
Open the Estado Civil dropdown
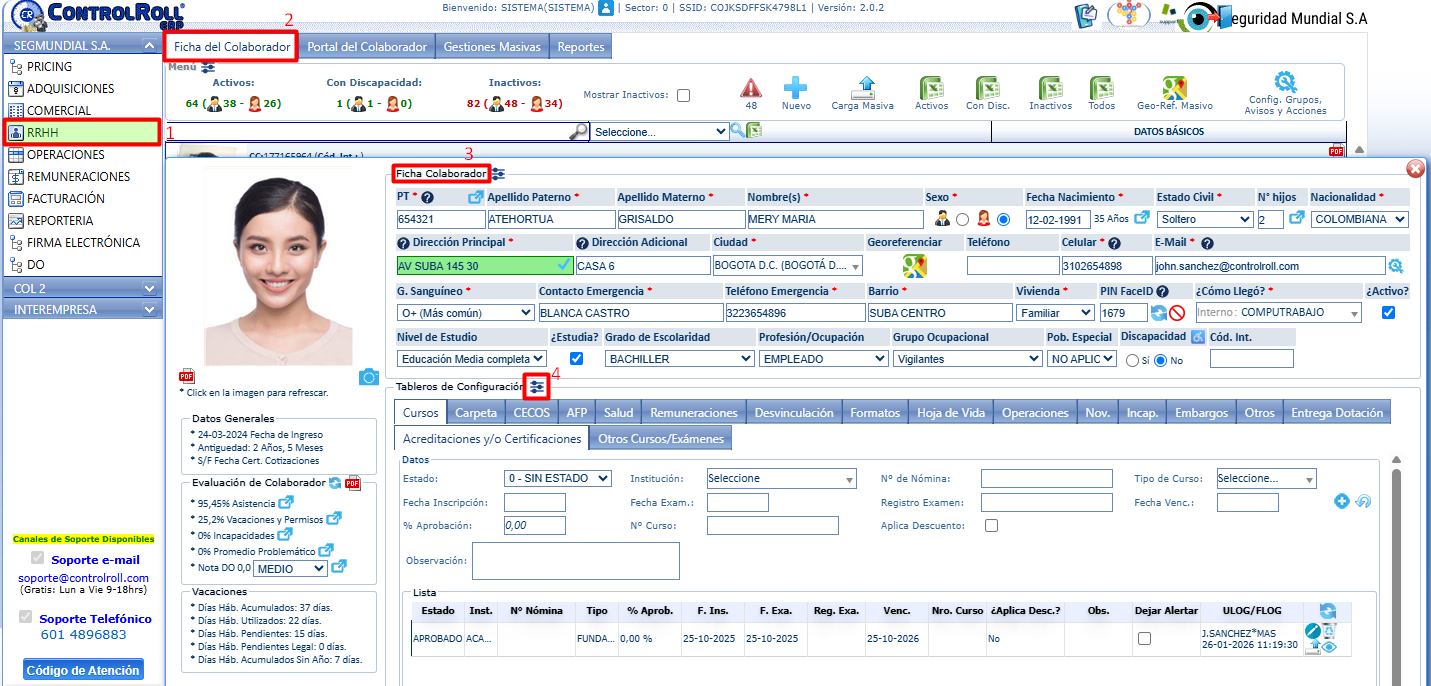pyautogui.click(x=1205, y=219)
